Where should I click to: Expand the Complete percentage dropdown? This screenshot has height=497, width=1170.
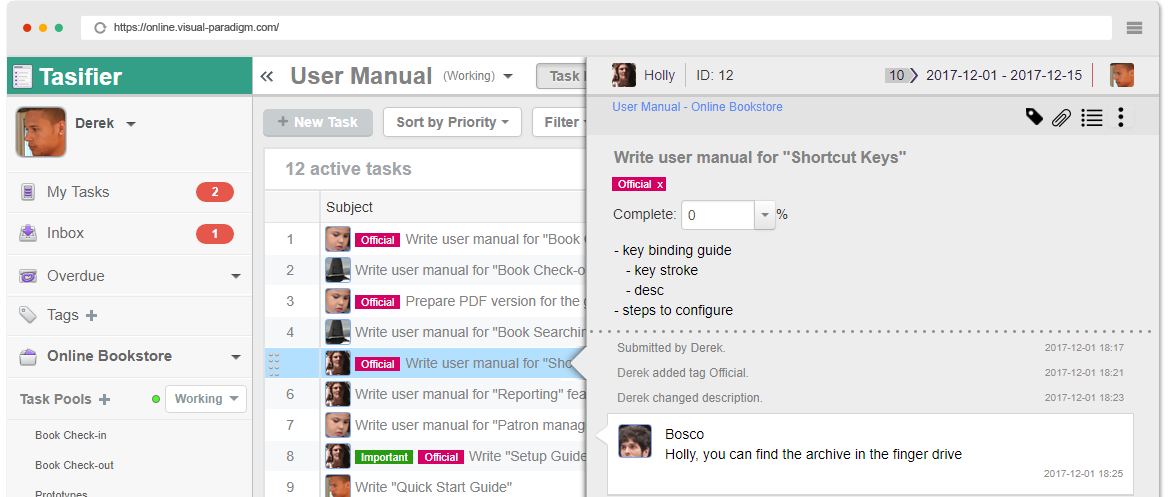(x=765, y=215)
